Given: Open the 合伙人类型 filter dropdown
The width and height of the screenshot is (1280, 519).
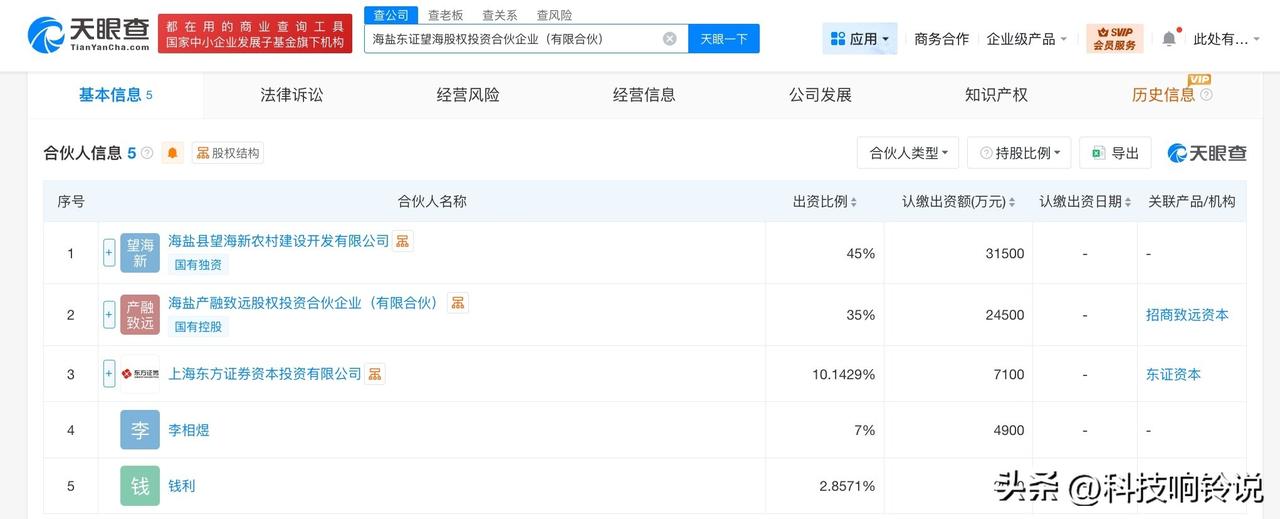Looking at the screenshot, I should (908, 153).
